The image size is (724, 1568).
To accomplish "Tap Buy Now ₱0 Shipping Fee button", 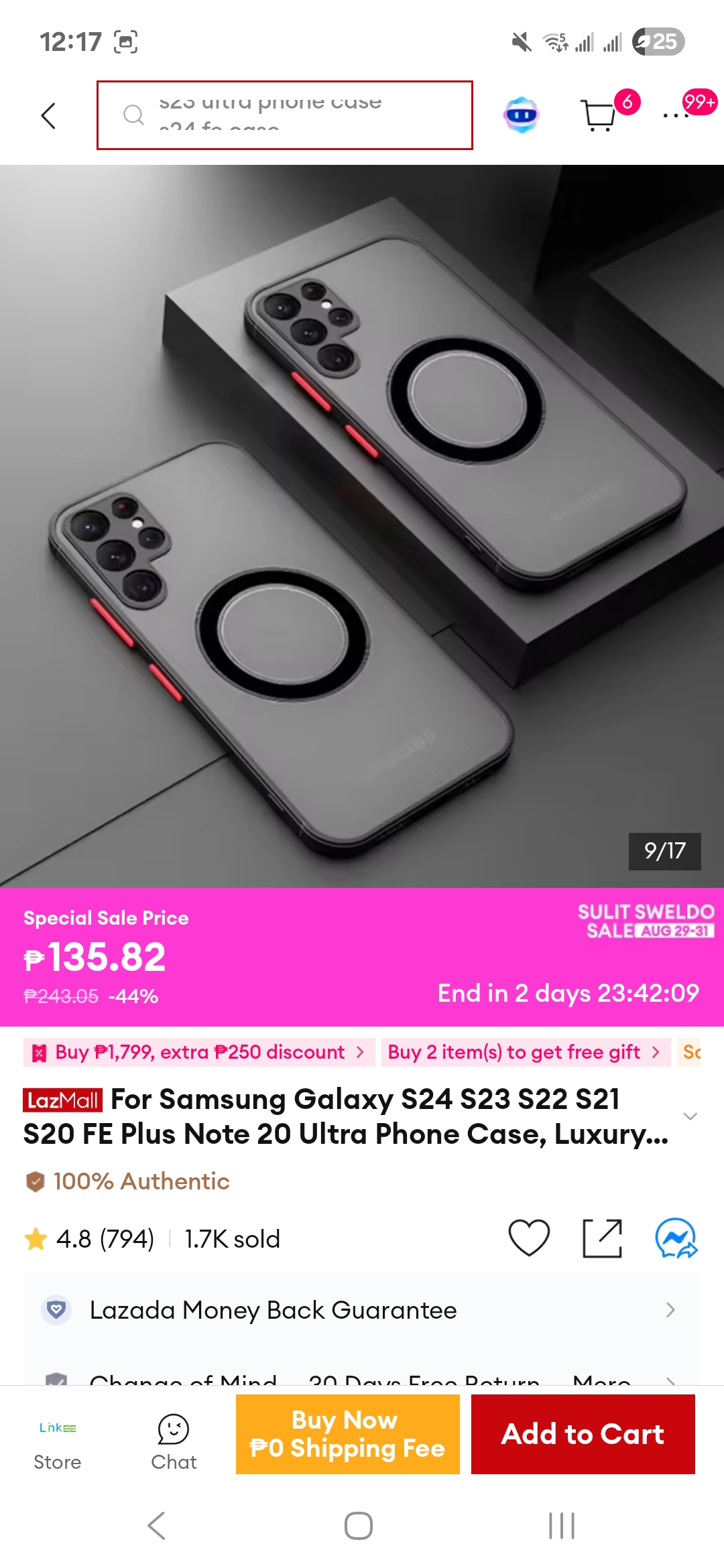I will 347,1434.
